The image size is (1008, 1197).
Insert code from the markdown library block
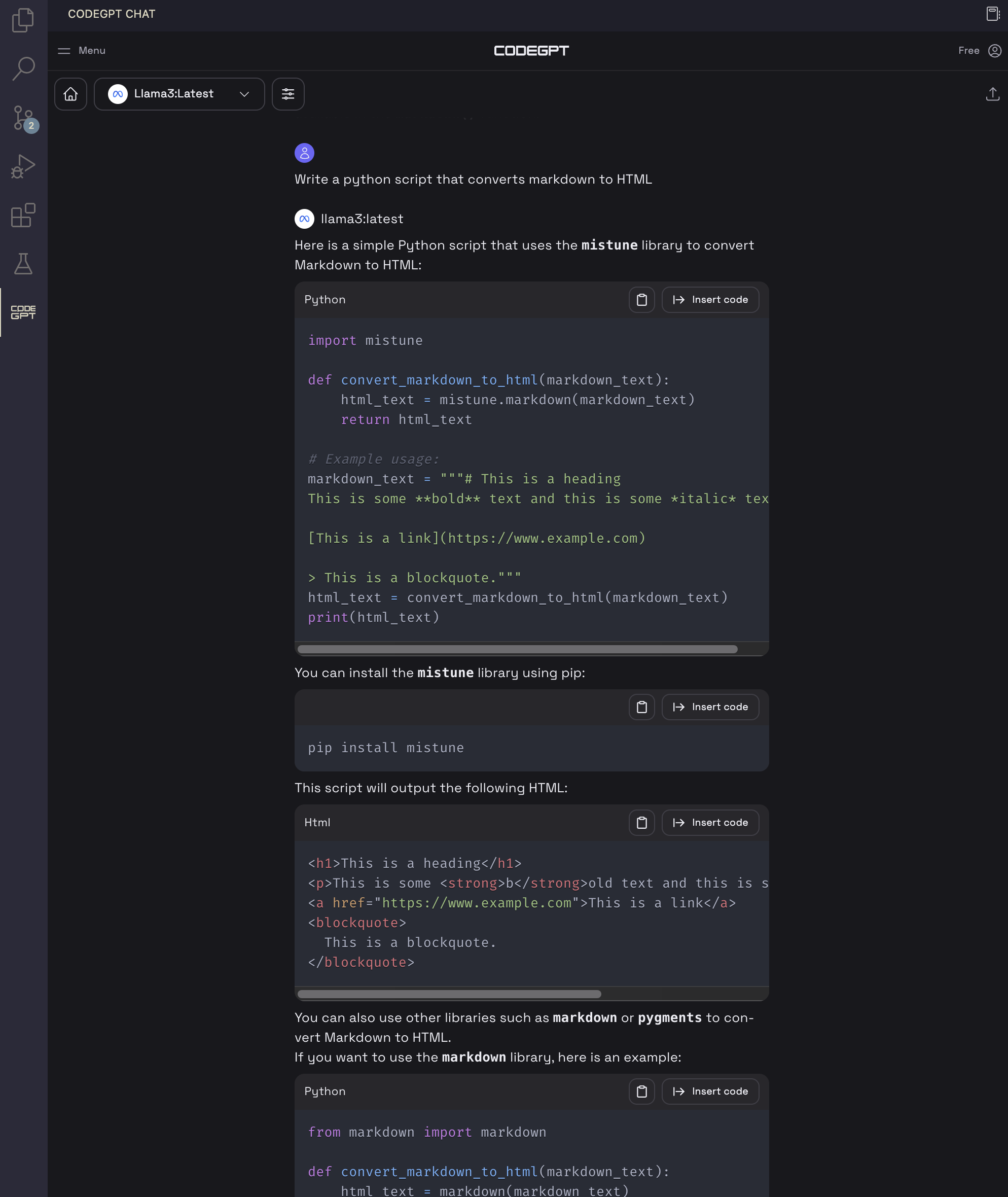pos(710,1091)
